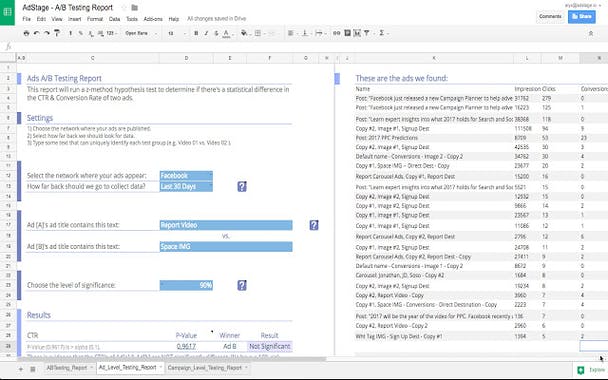
Task: Select column D header
Action: [186, 58]
